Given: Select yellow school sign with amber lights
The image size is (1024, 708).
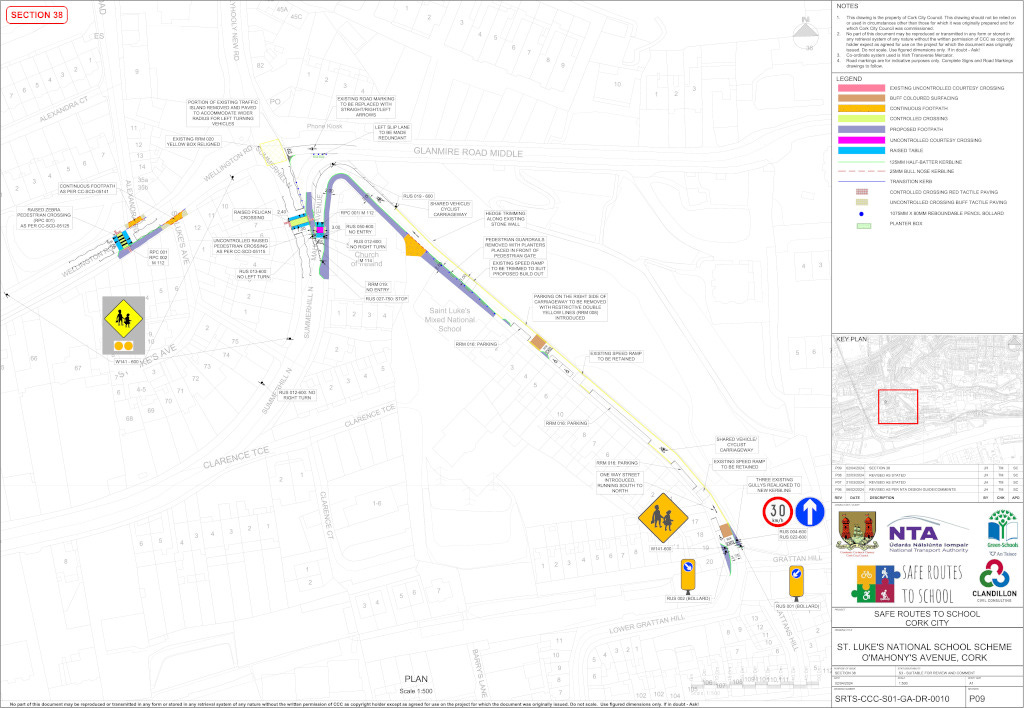Looking at the screenshot, I should pyautogui.click(x=123, y=326).
